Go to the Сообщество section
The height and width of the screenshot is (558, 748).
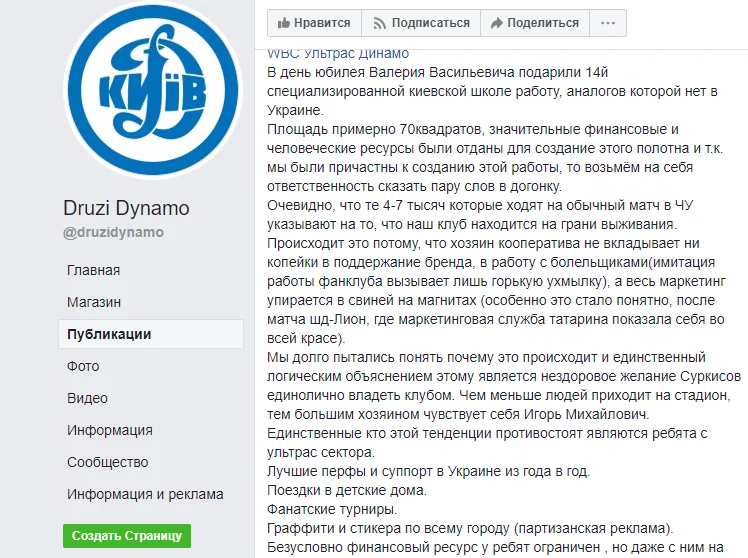109,462
